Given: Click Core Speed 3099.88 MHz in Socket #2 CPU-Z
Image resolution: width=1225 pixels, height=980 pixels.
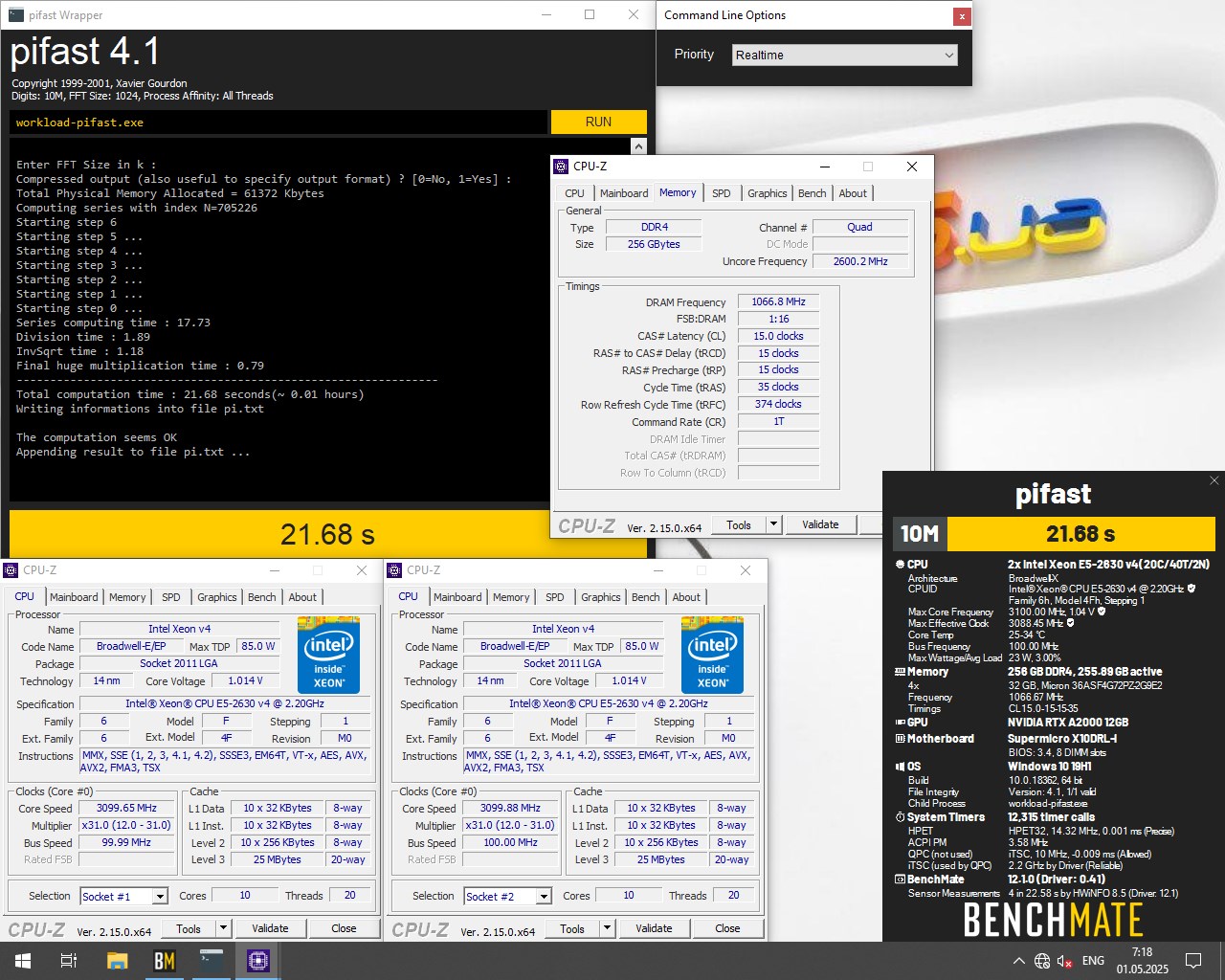Looking at the screenshot, I should point(510,808).
